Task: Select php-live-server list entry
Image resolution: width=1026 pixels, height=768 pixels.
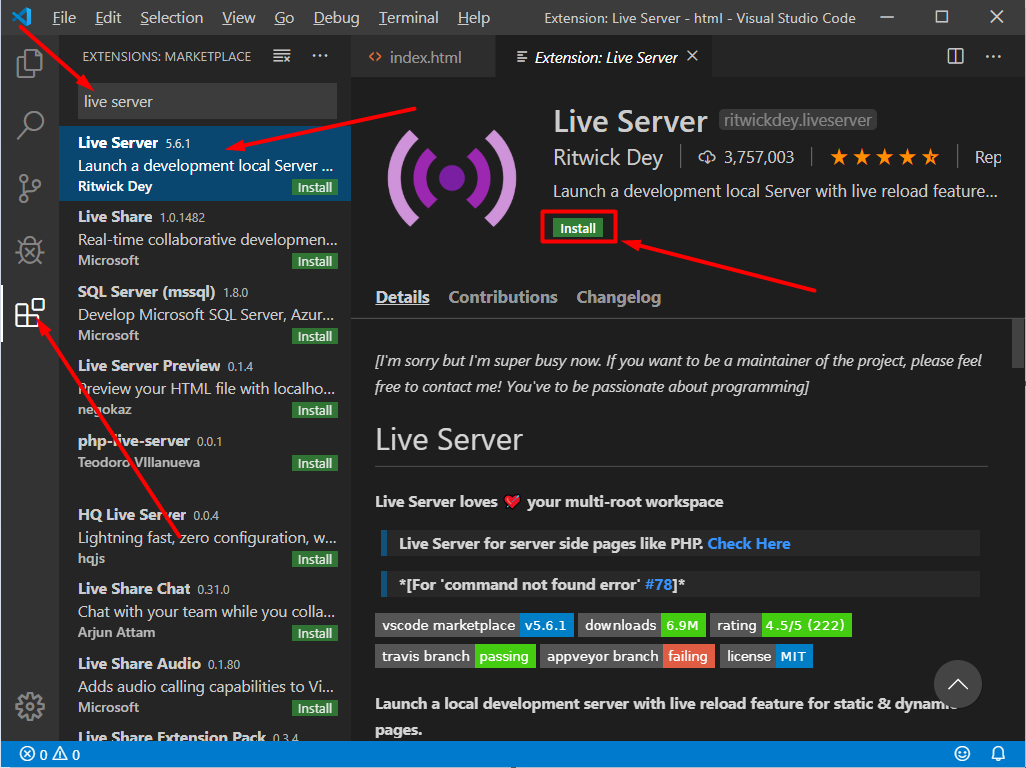Action: tap(205, 461)
